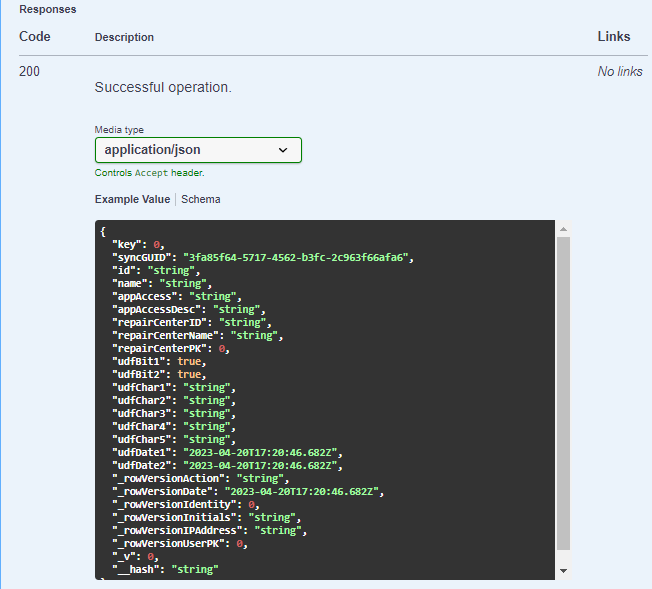Viewport: 652px width, 589px height.
Task: Click the "udfDate1" timestamp line
Action: pyautogui.click(x=227, y=453)
